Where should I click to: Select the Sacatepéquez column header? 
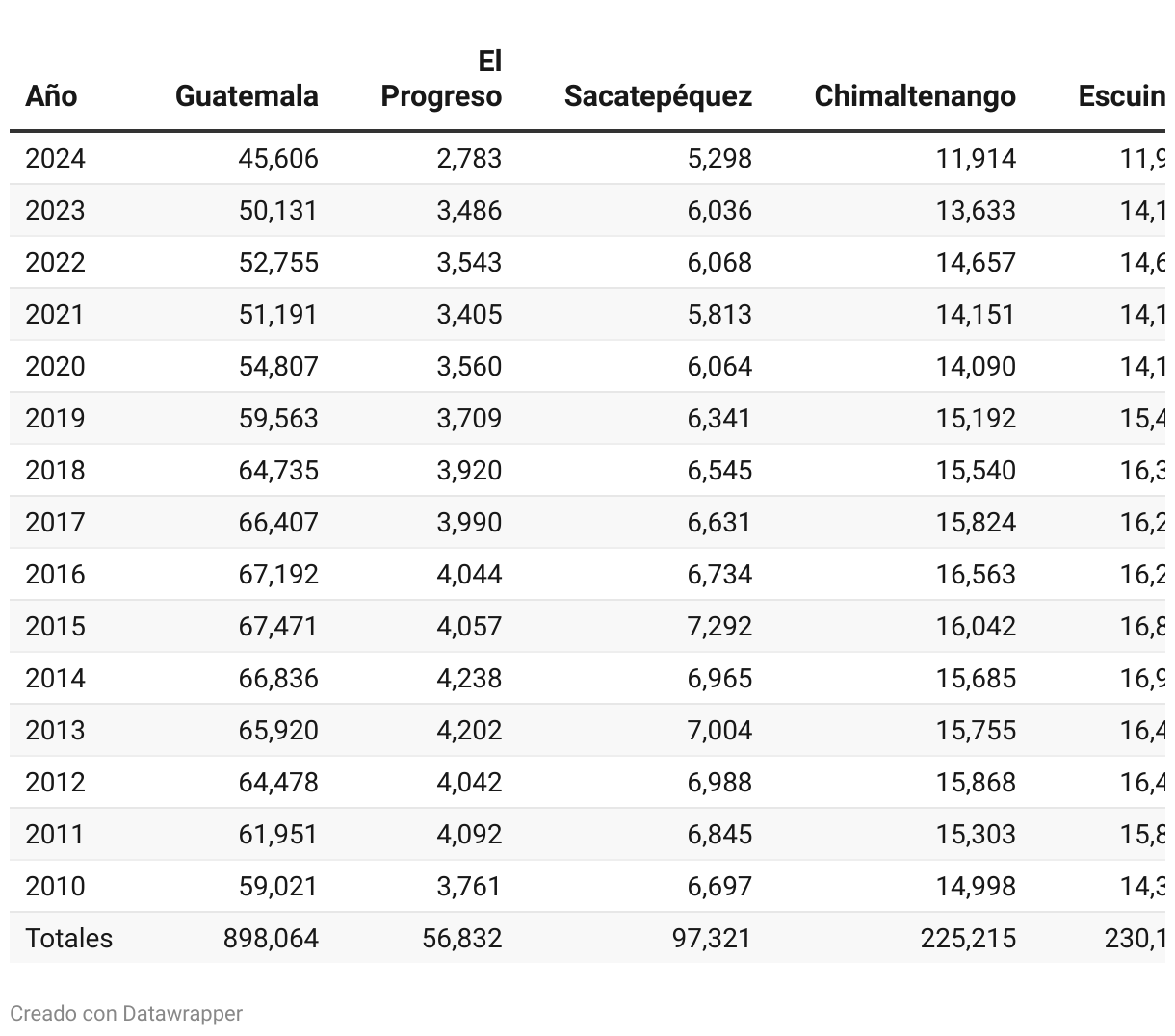[x=658, y=96]
